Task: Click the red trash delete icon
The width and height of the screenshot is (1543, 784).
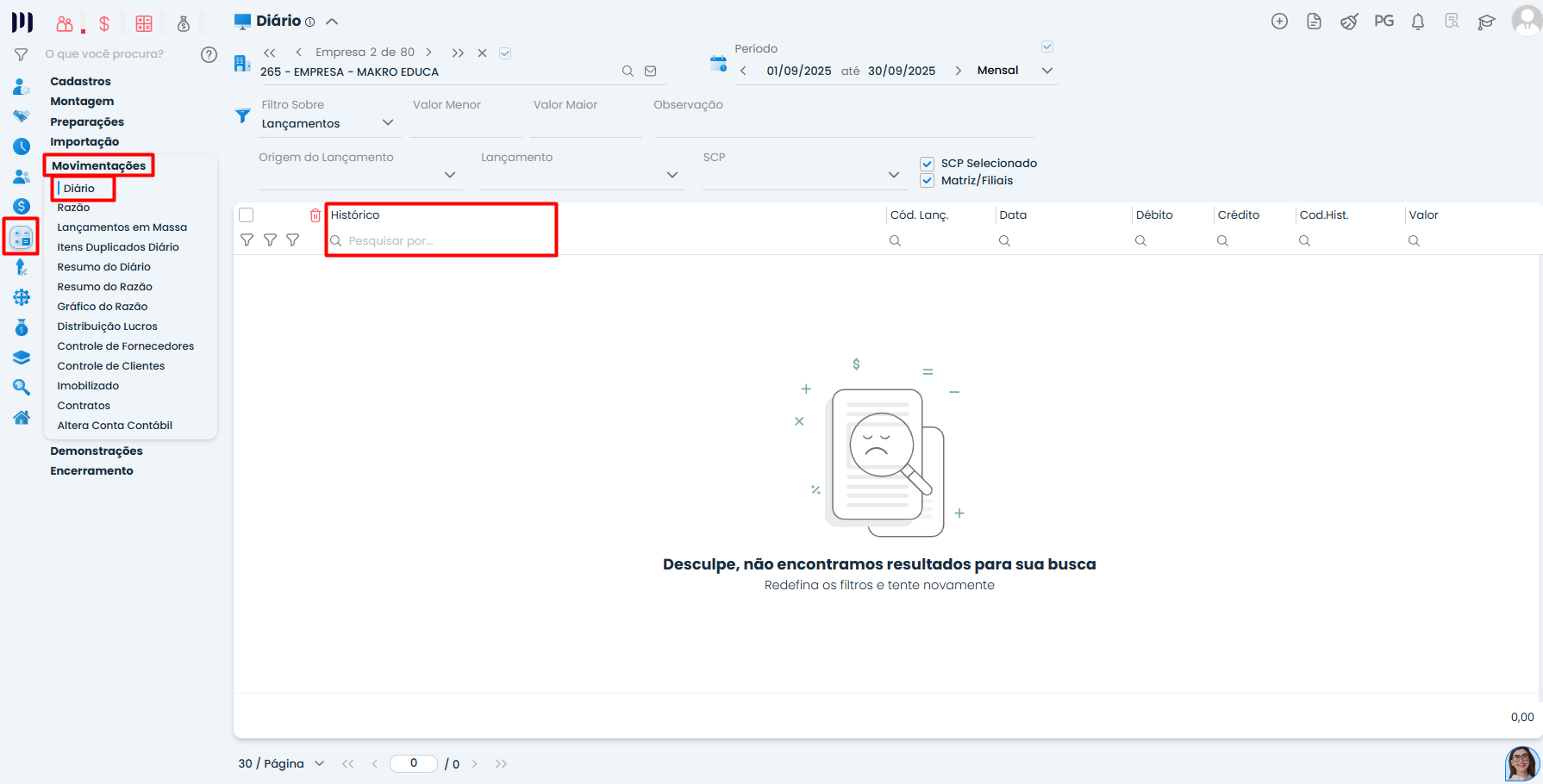Action: click(x=315, y=215)
